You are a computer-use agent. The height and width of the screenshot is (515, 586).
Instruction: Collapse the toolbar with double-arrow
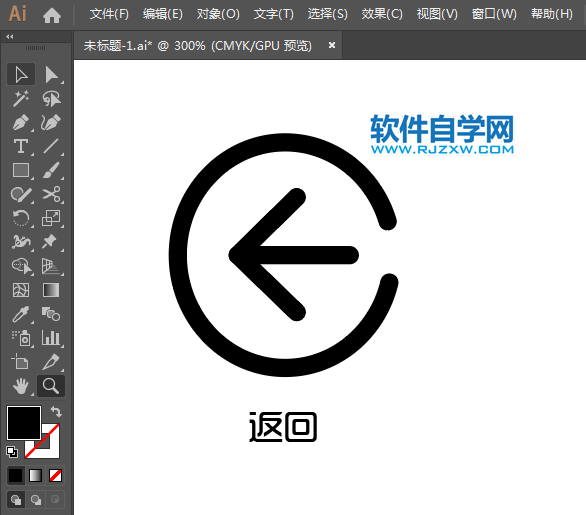click(10, 36)
